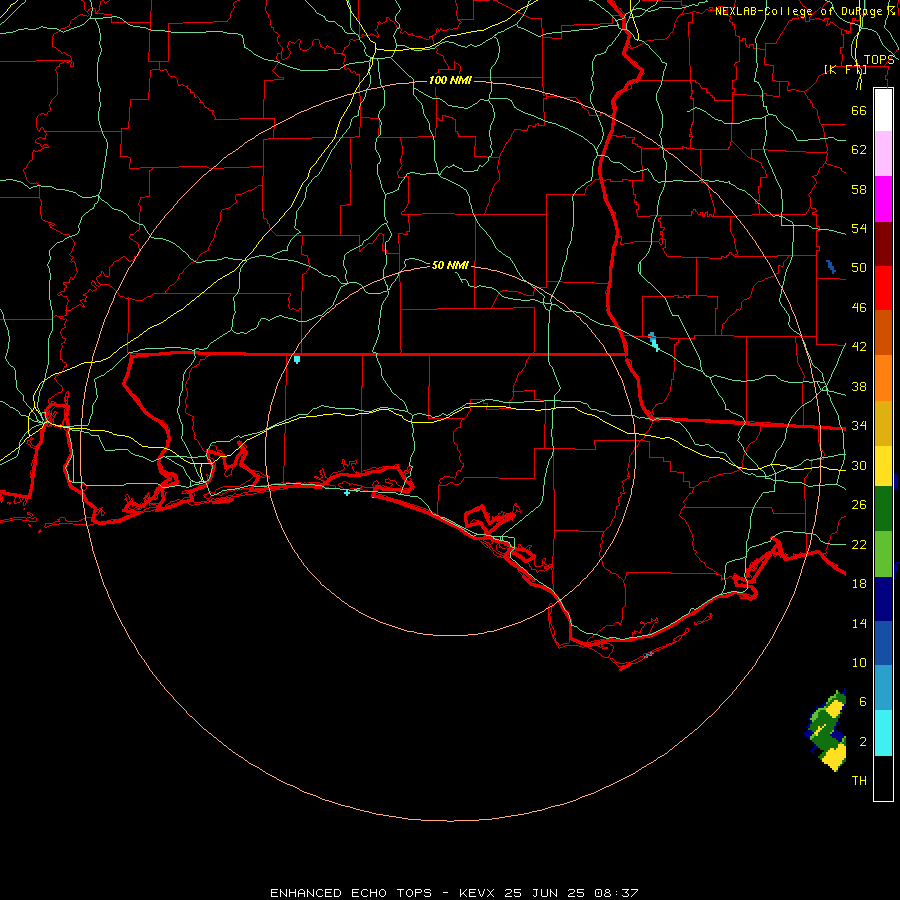Click the '50 NMI' range ring label
Screen dimensions: 900x900
450,265
